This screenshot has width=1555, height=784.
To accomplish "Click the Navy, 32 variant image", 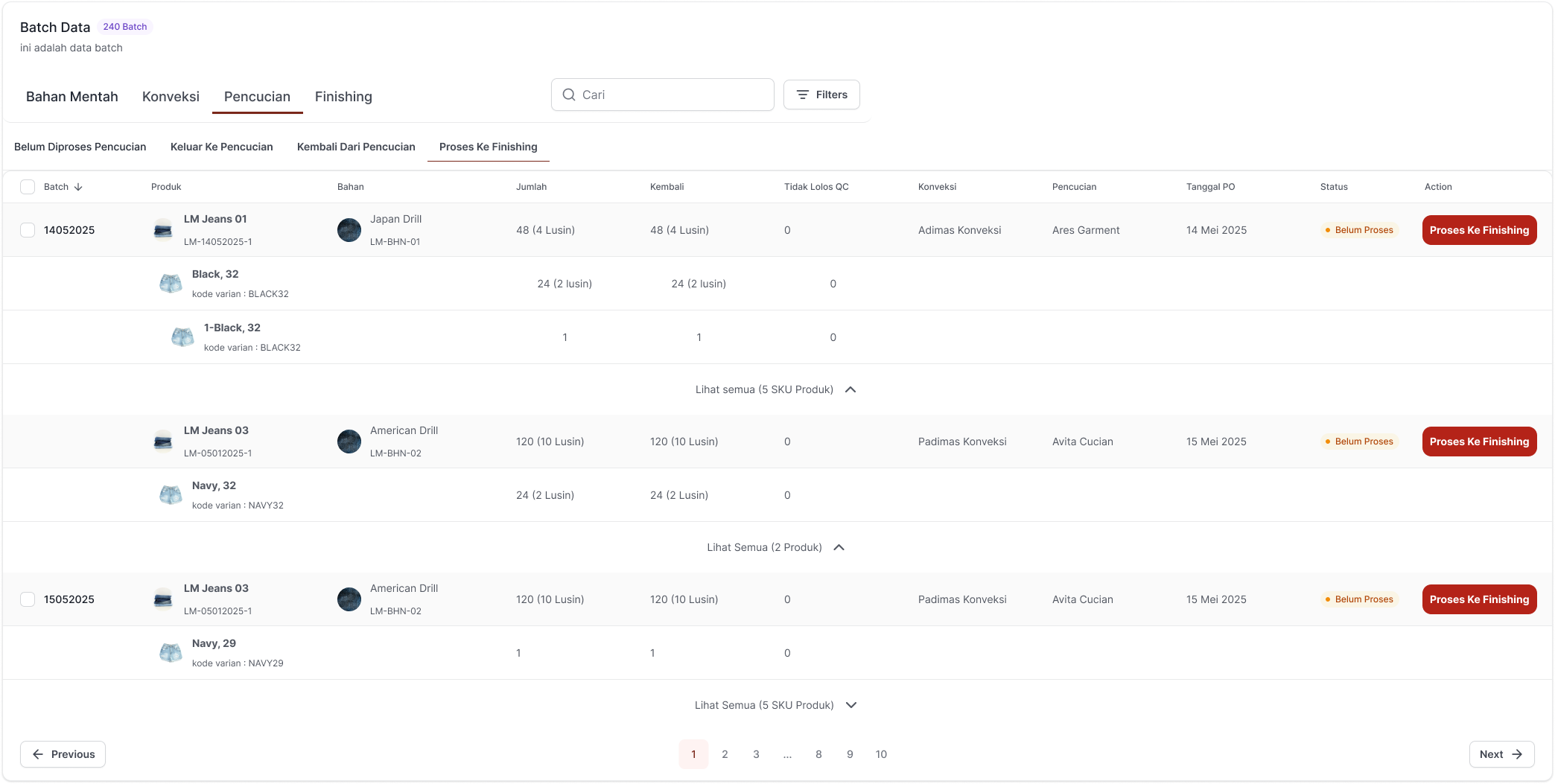I will [x=171, y=495].
